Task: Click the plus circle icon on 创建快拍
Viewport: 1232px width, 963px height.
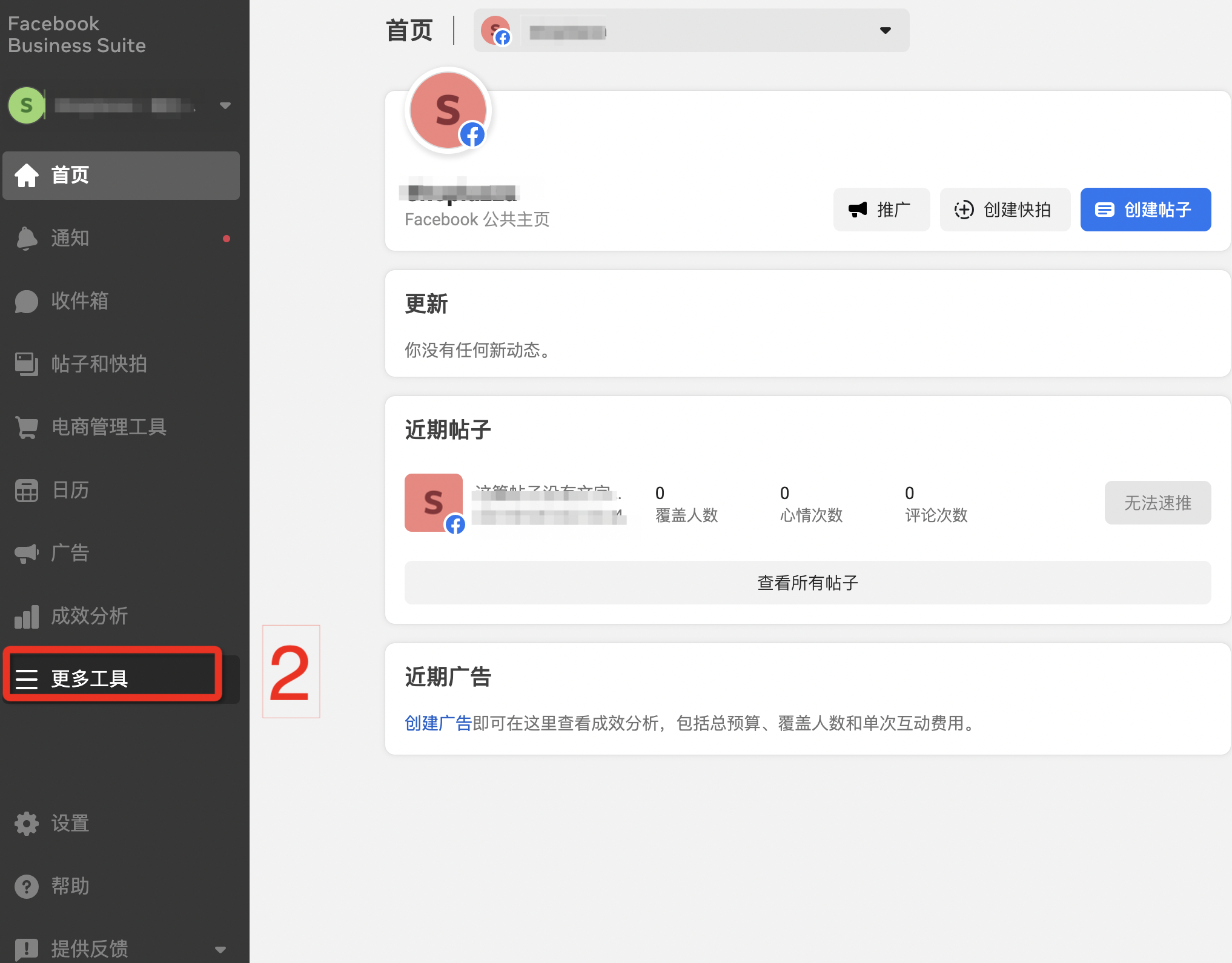Action: pos(964,210)
